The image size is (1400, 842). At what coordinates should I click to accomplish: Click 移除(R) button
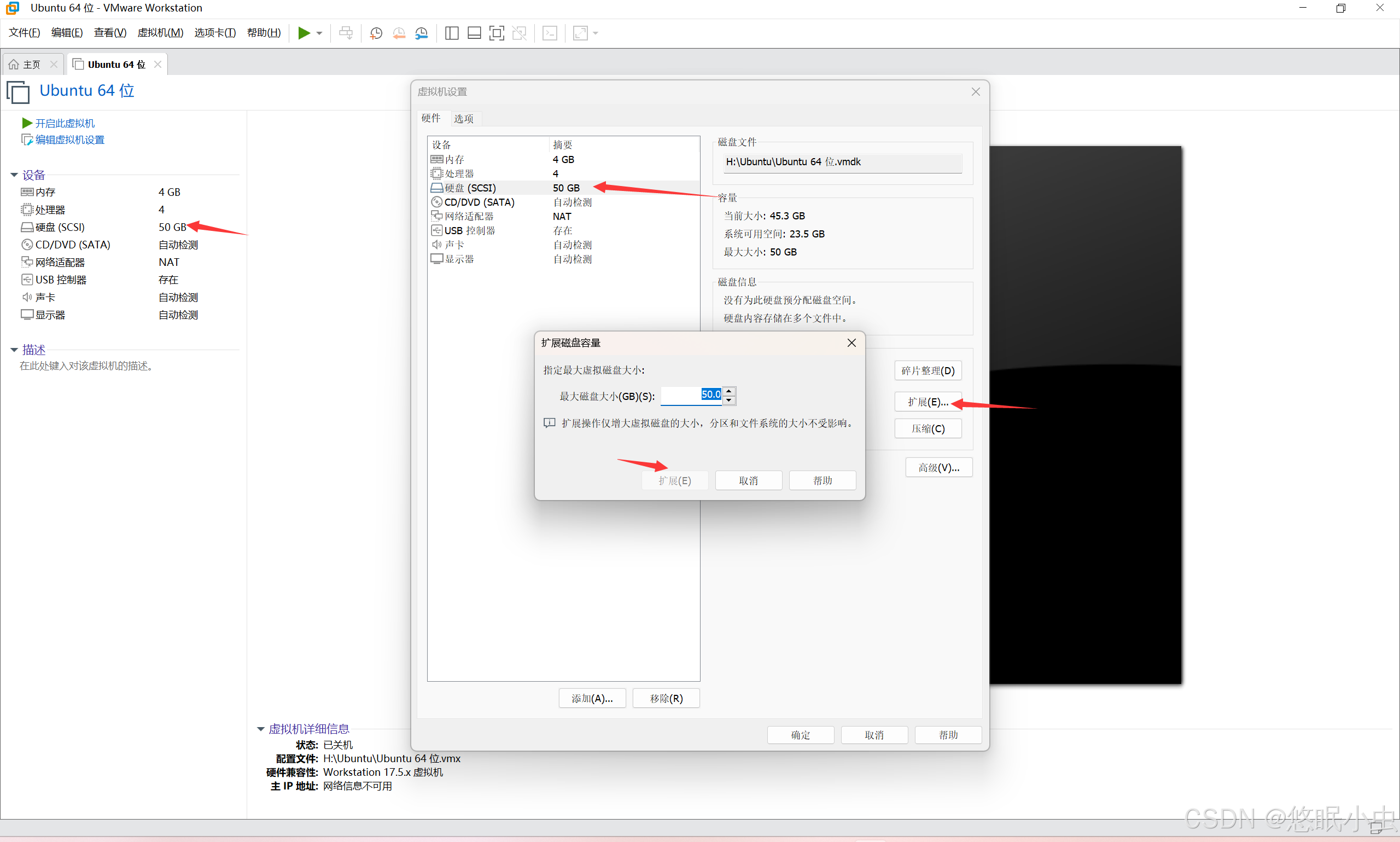pos(666,699)
